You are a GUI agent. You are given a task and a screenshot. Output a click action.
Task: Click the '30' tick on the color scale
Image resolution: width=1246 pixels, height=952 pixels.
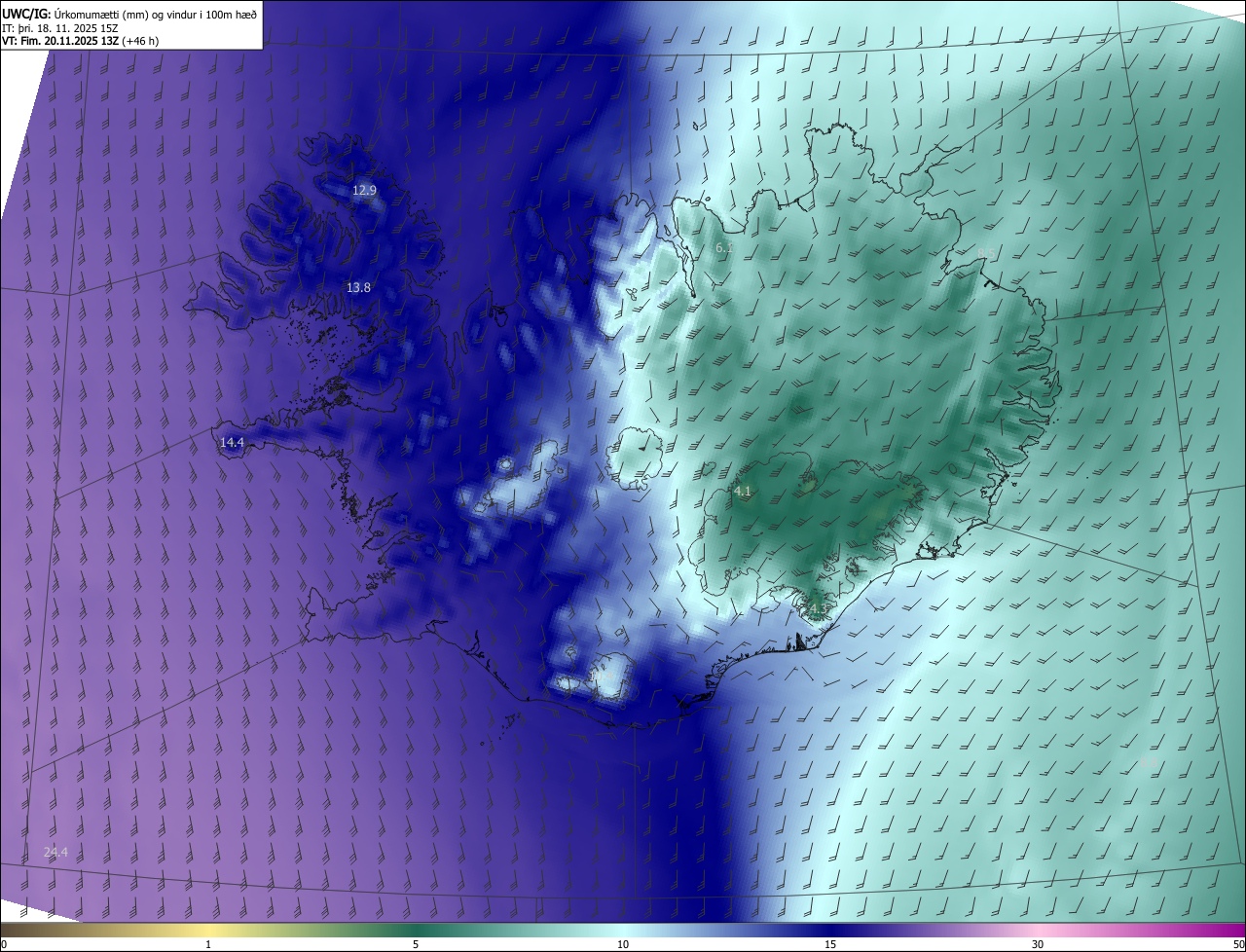tap(1038, 944)
